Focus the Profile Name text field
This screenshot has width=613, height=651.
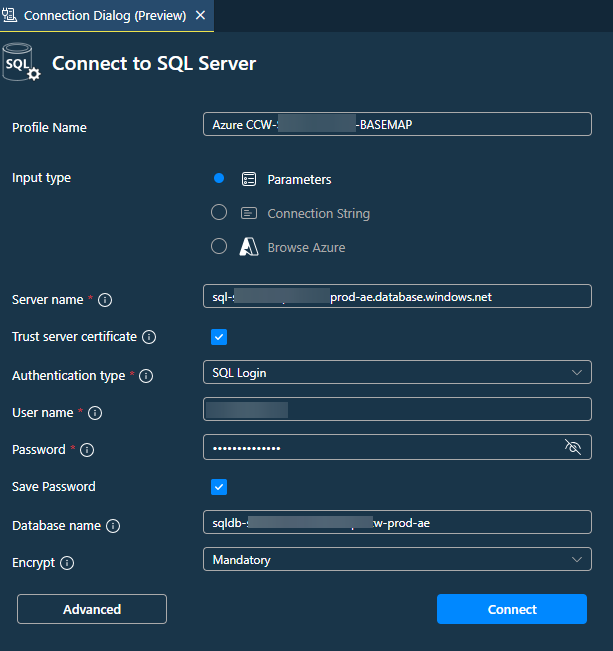pos(397,124)
